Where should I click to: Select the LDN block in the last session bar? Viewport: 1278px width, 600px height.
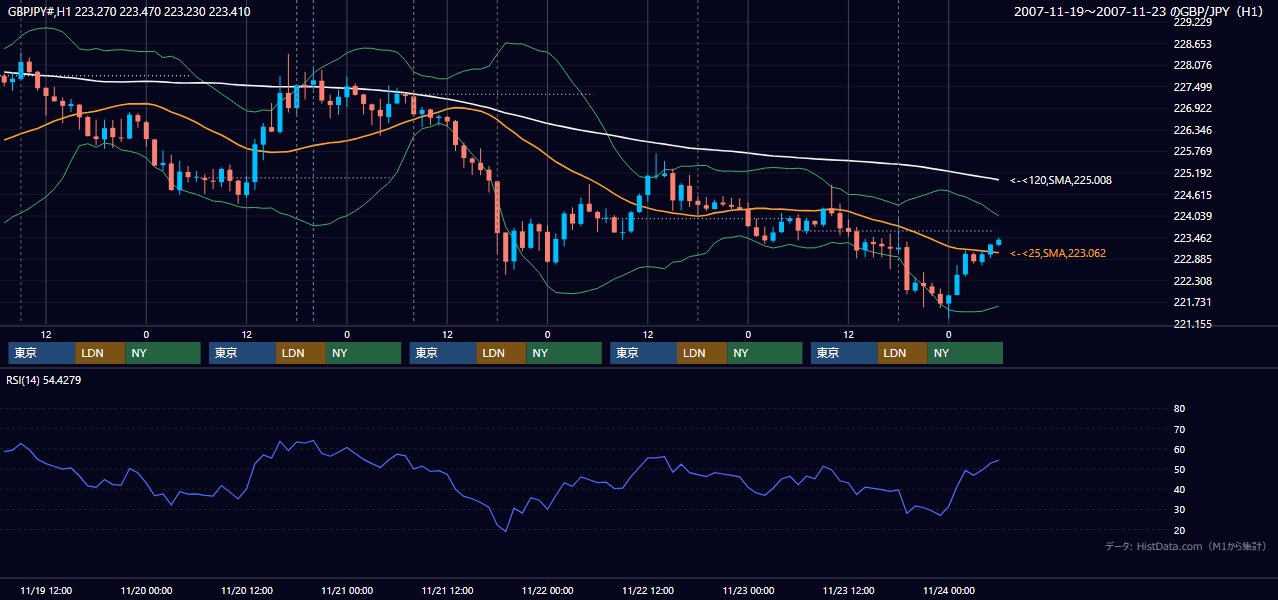coord(904,353)
